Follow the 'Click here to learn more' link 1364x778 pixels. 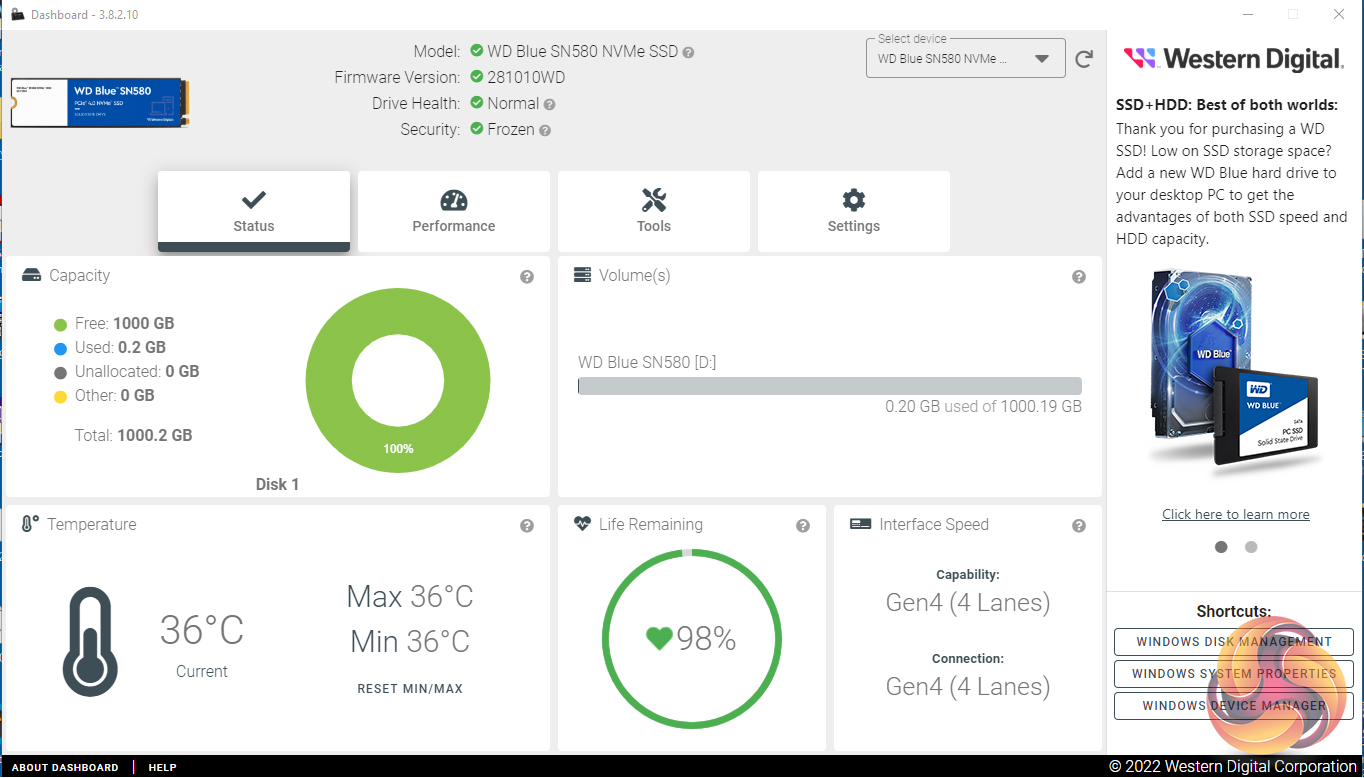tap(1236, 514)
